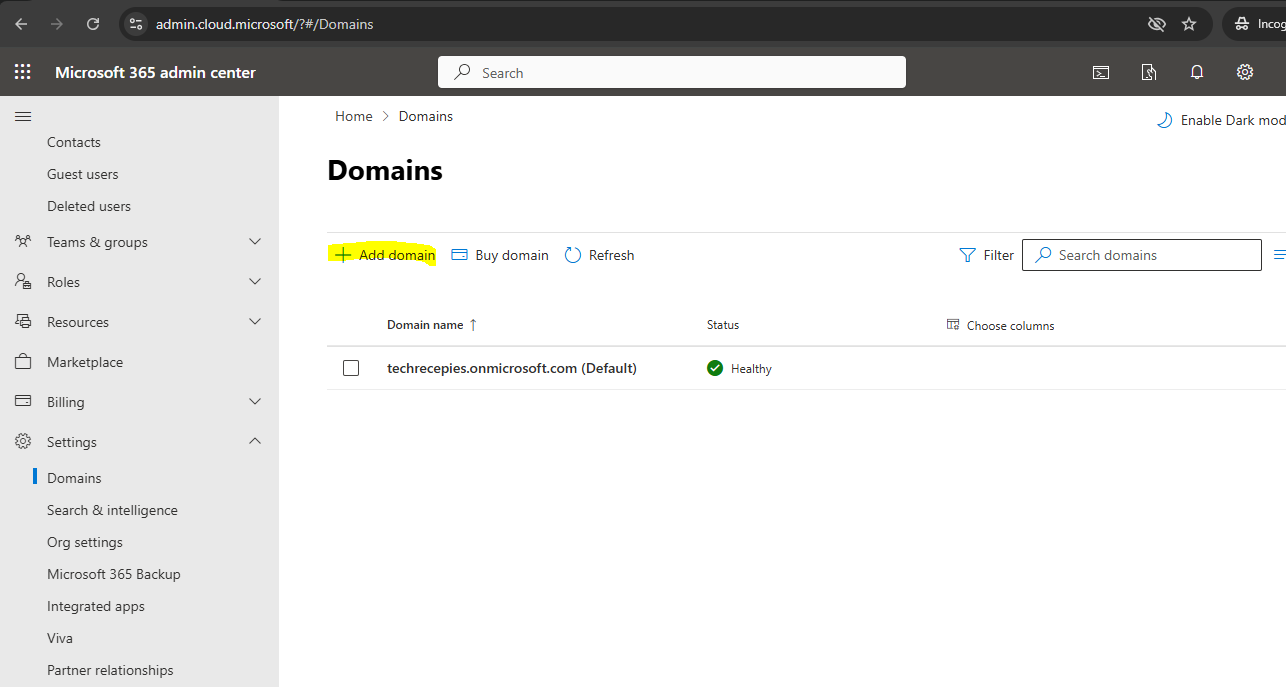Click the notifications bell icon
Screen dimensions: 1286x687
pos(1197,72)
